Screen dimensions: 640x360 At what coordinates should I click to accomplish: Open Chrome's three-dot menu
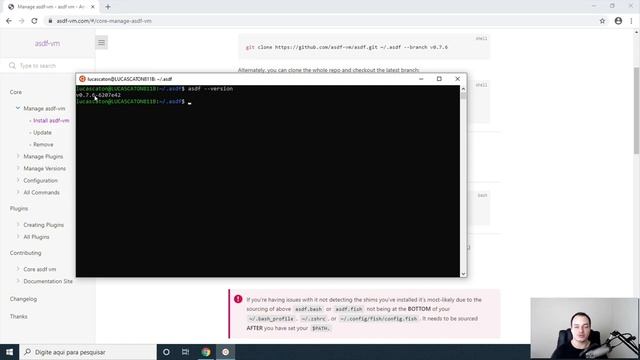coord(631,21)
